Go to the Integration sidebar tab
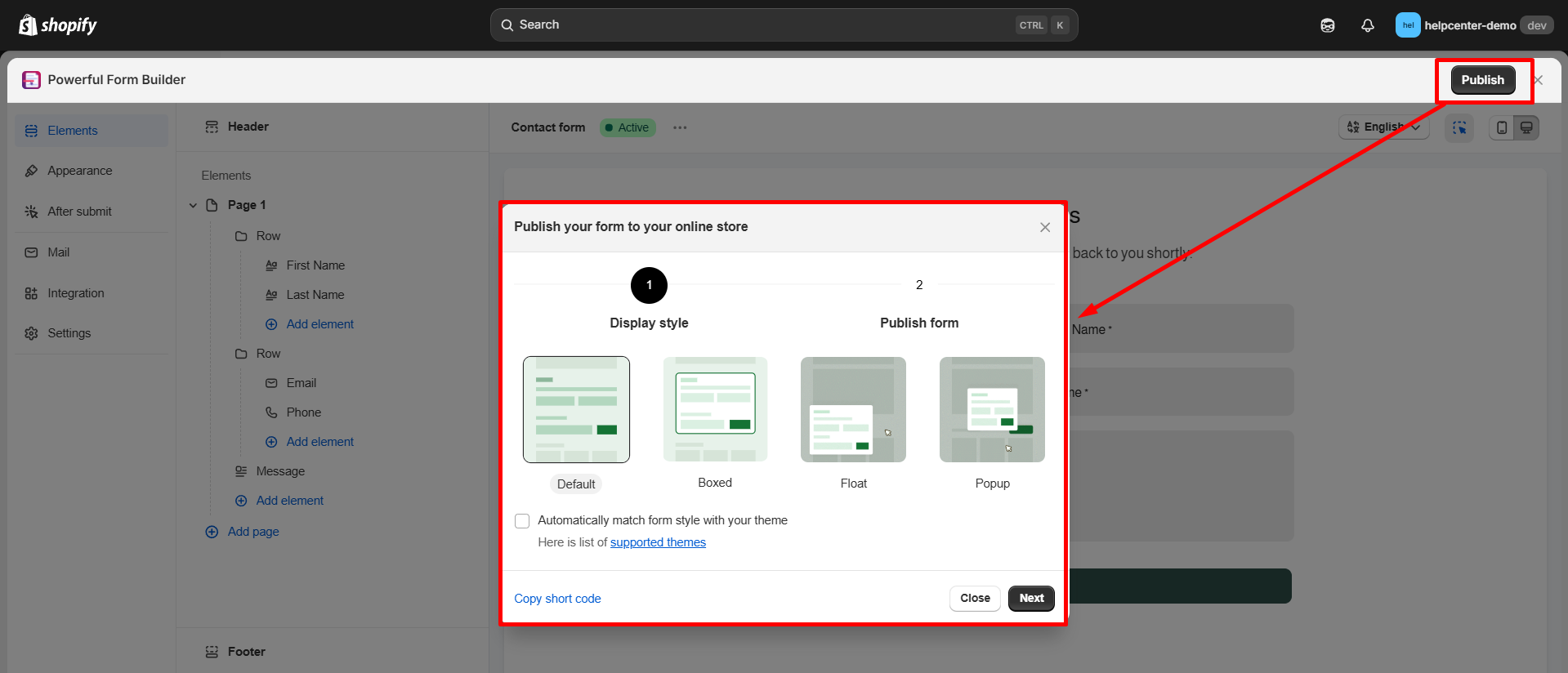The width and height of the screenshot is (1568, 673). 75,293
